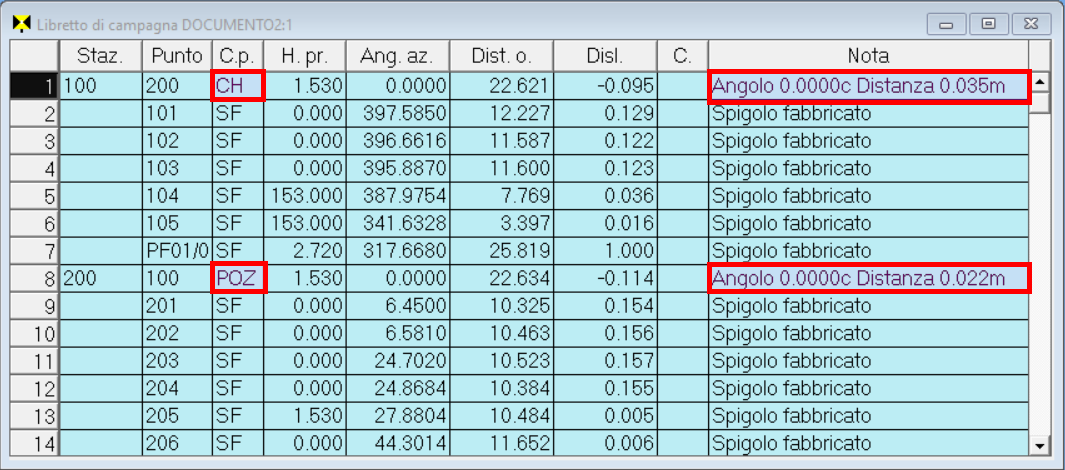Click station cell containing 200
1065x470 pixels.
pyautogui.click(x=100, y=277)
